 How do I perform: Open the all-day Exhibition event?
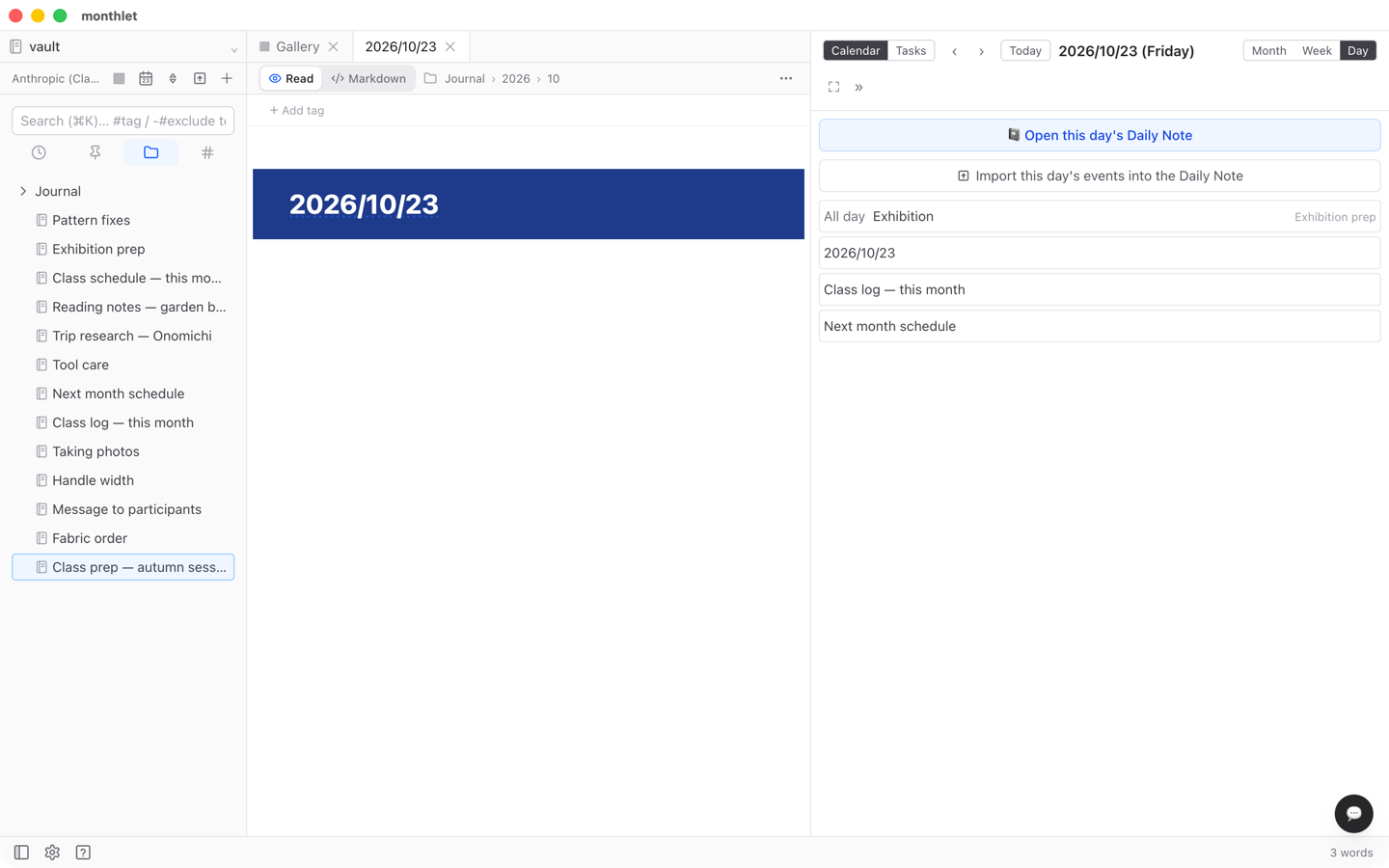point(1100,217)
